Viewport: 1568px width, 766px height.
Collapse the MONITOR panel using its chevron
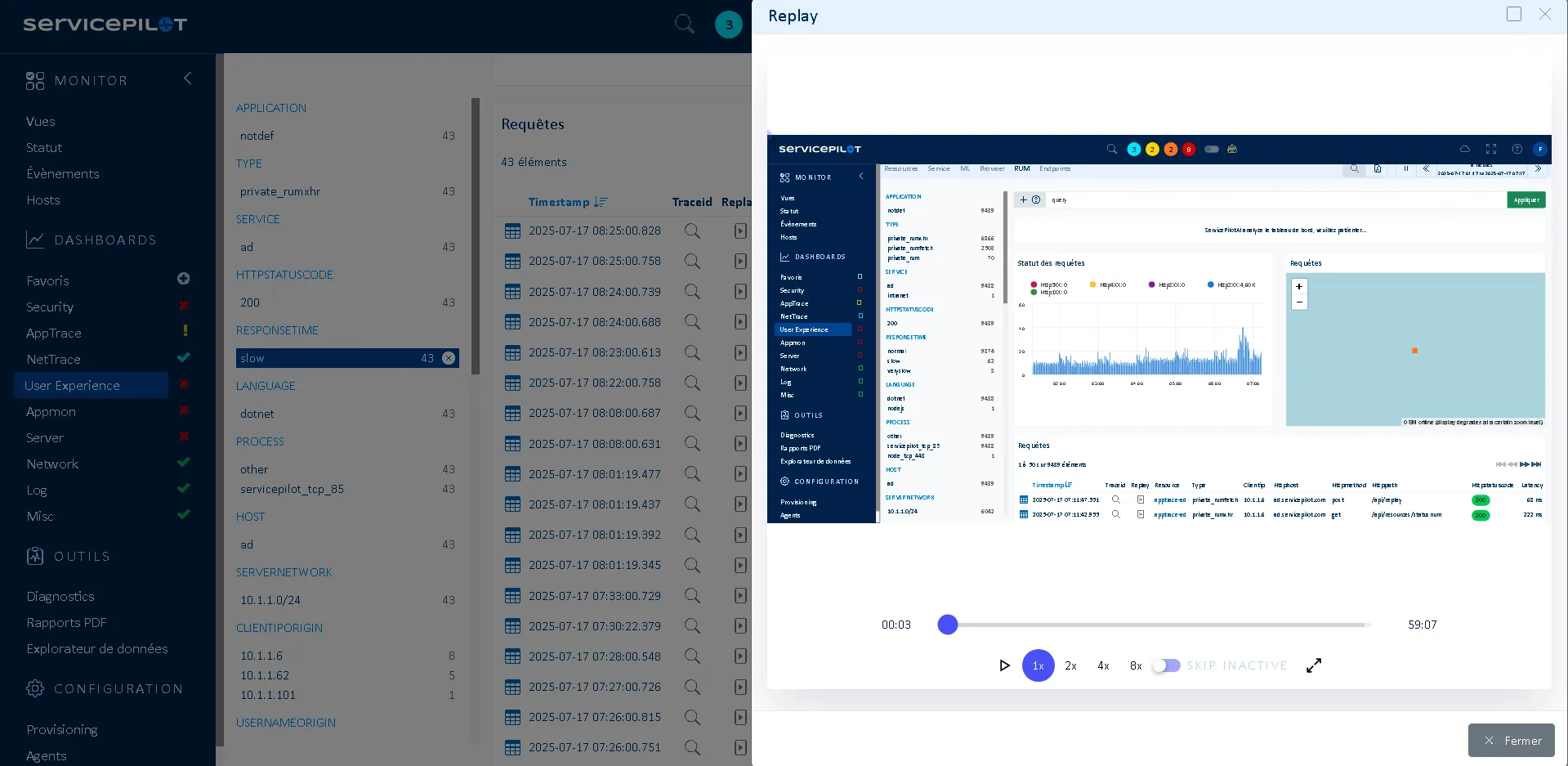(187, 78)
